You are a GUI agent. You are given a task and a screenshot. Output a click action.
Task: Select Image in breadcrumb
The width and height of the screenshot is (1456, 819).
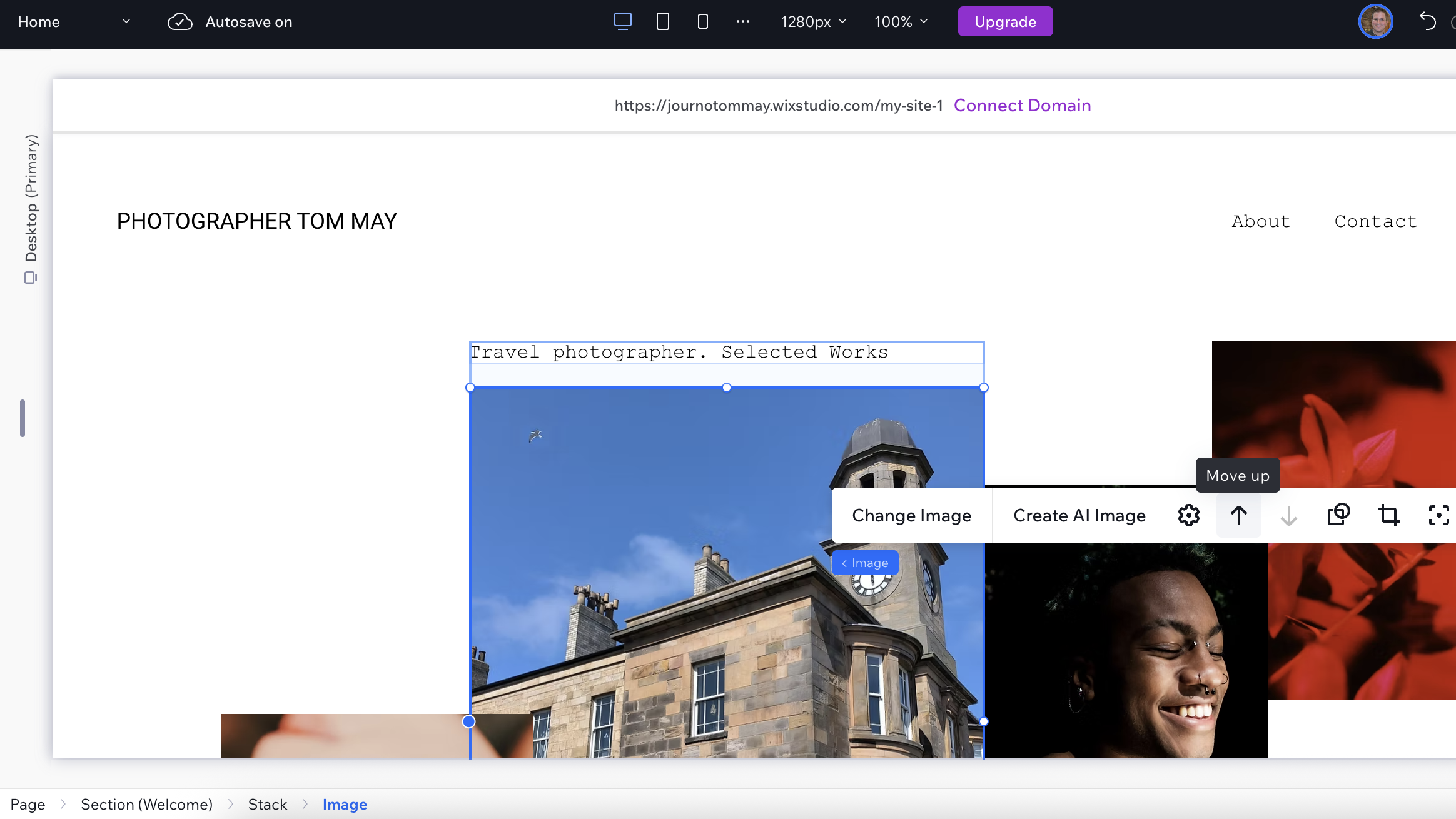click(x=345, y=804)
